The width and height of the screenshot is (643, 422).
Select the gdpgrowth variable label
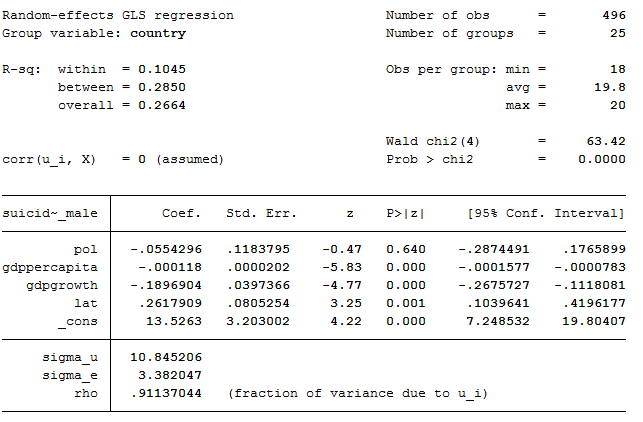pos(62,285)
